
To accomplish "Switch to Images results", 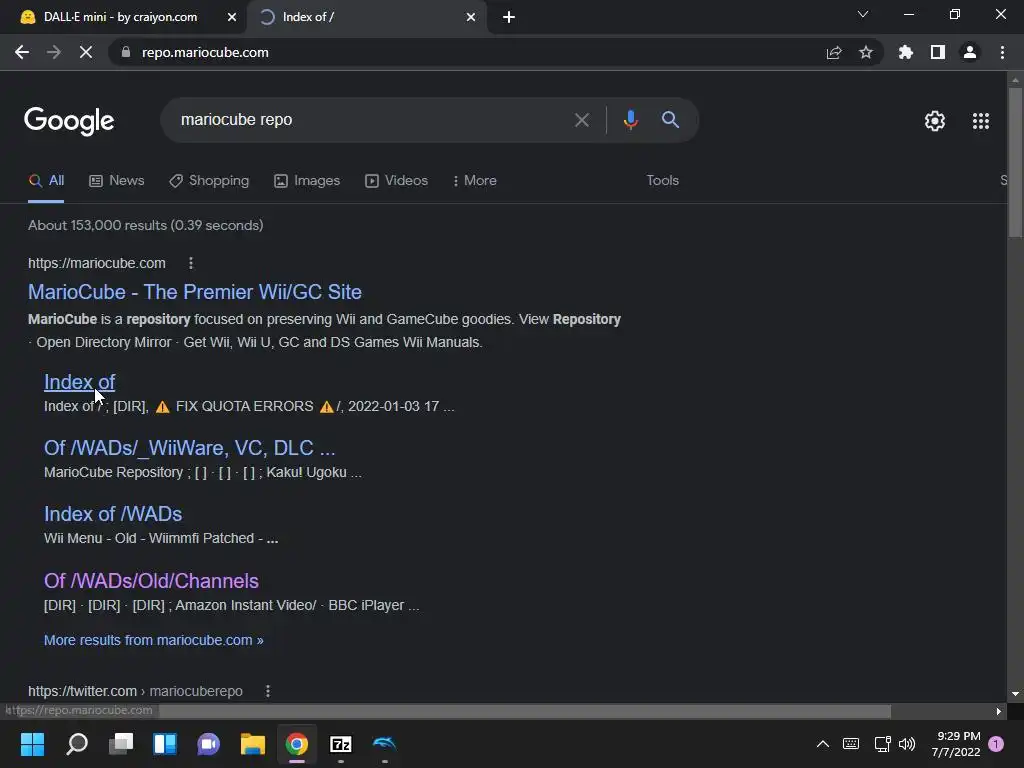I will (307, 181).
